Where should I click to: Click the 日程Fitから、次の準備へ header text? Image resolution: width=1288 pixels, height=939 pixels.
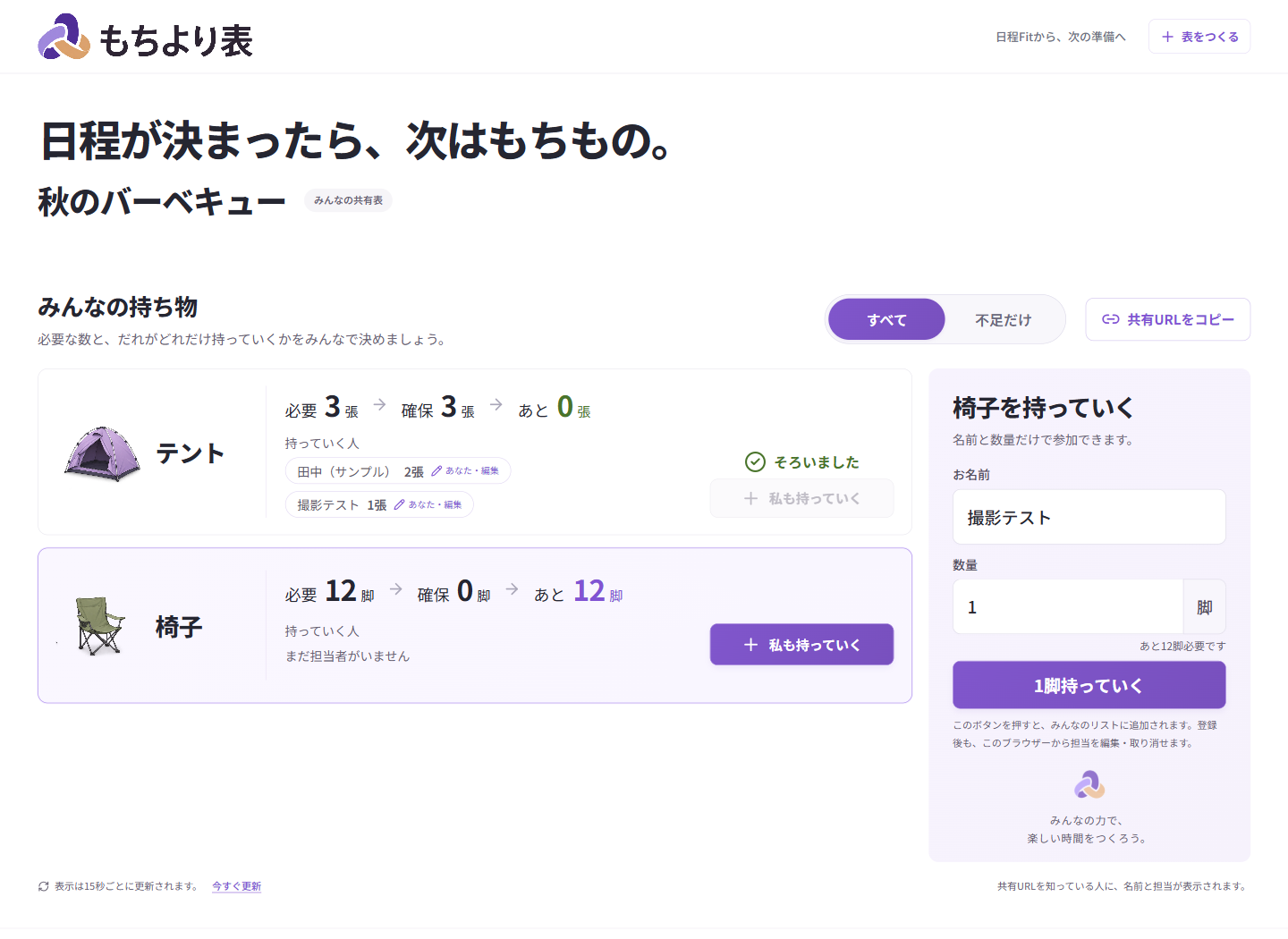point(1060,37)
